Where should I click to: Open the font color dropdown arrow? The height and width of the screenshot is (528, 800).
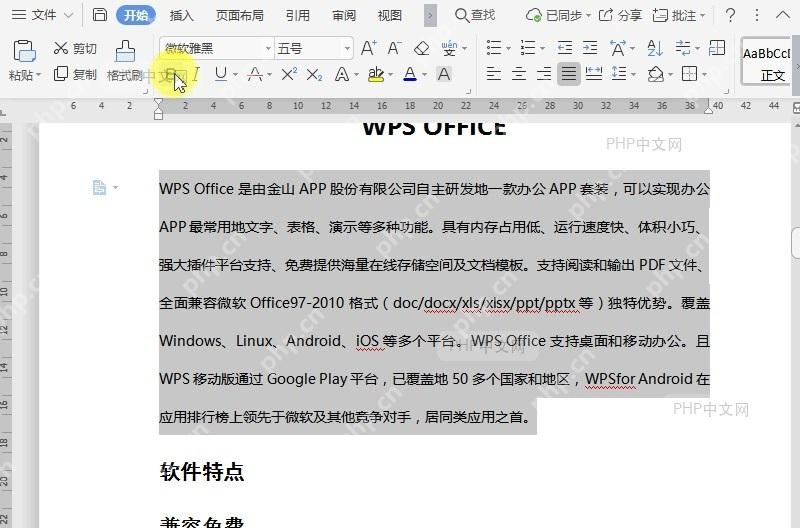[x=424, y=75]
